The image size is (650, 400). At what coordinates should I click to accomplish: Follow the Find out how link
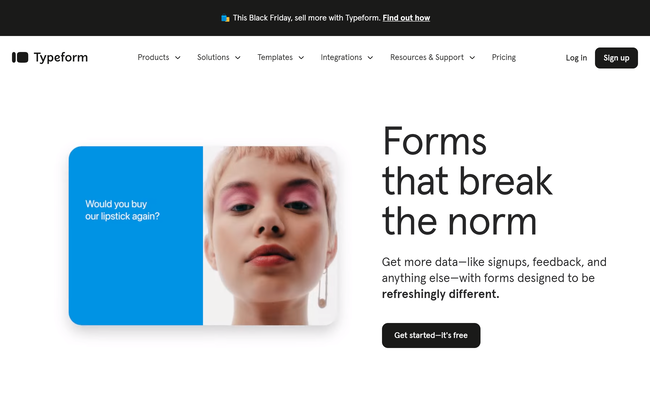tap(406, 18)
